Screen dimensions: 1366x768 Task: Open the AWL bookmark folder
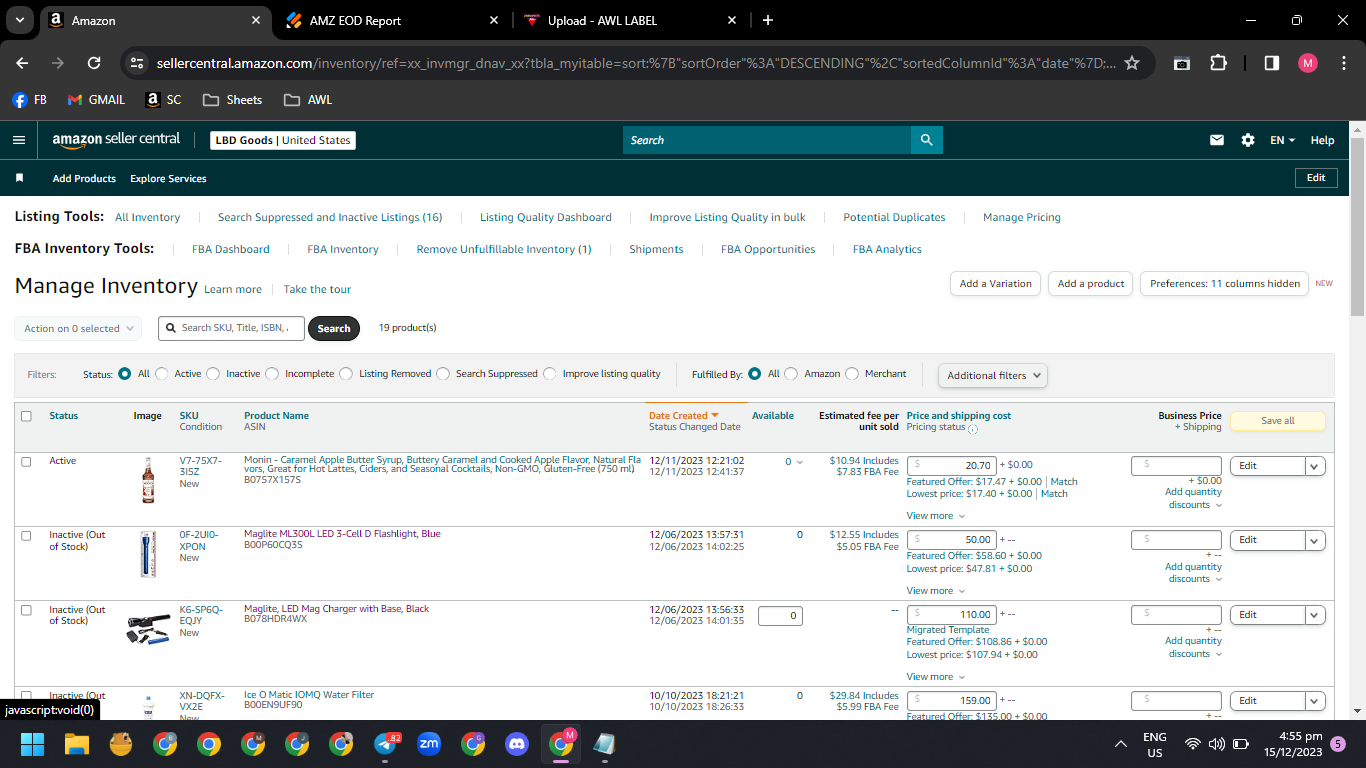308,100
